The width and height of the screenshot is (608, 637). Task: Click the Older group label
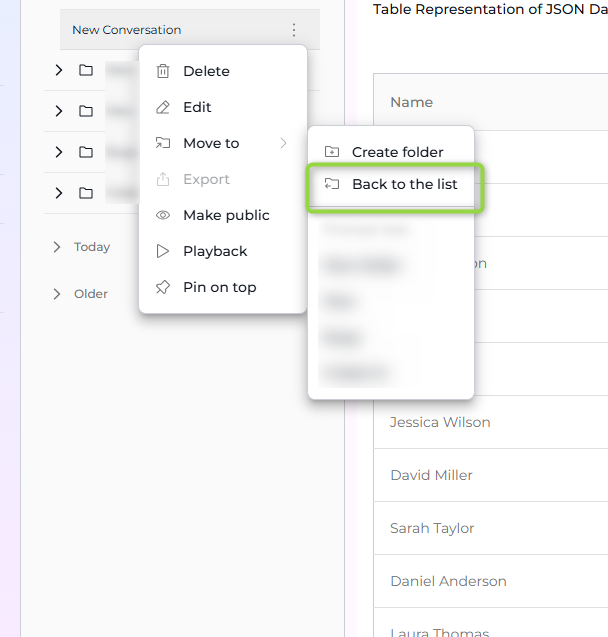[x=91, y=294]
